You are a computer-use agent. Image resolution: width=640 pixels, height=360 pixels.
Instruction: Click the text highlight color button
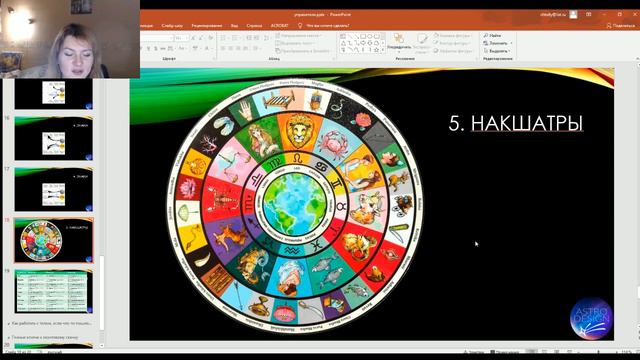(x=196, y=49)
